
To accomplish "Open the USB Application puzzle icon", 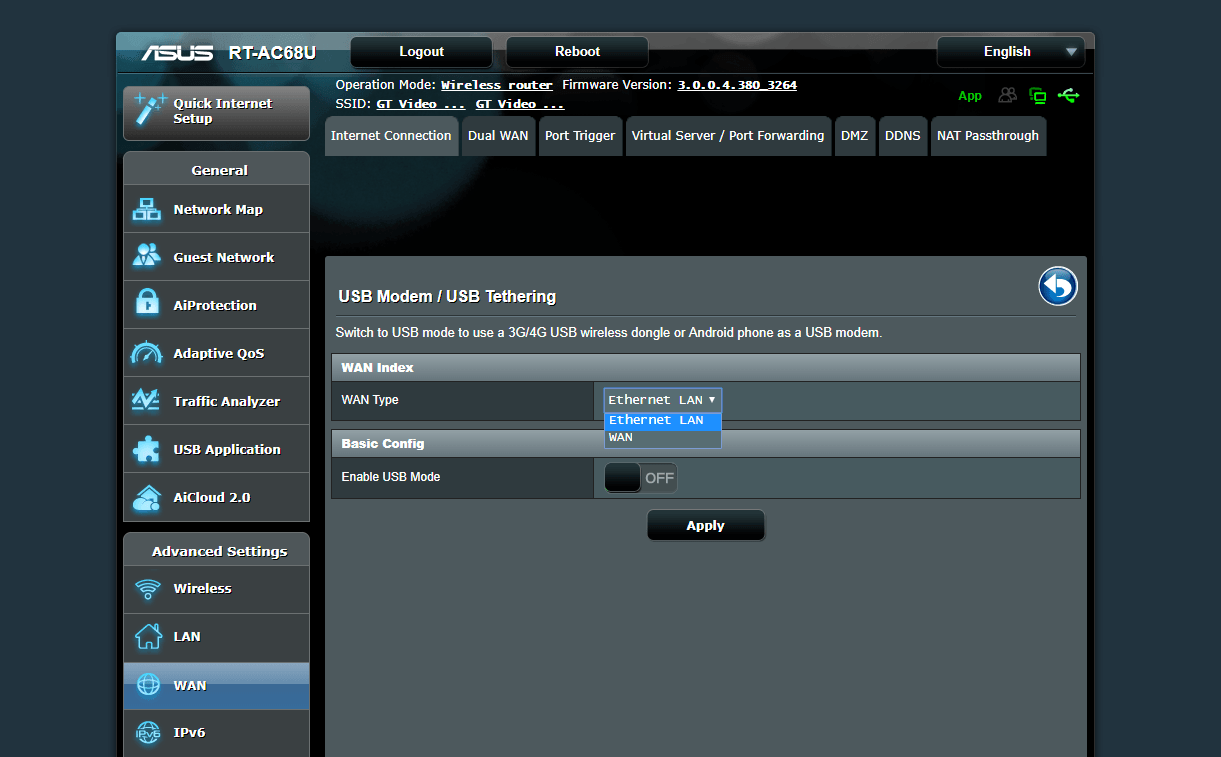I will (147, 449).
